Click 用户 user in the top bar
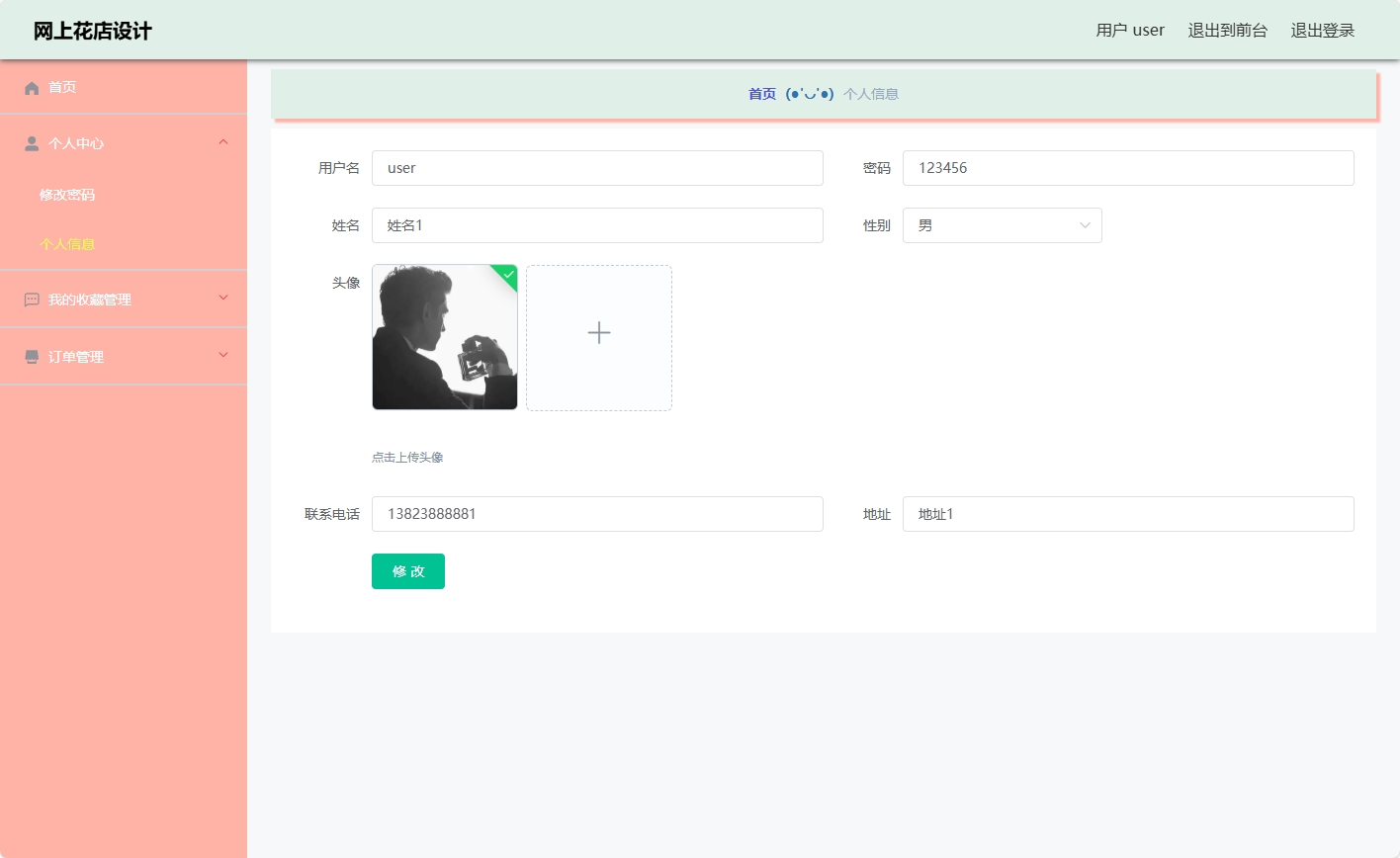The image size is (1400, 858). pos(1129,30)
